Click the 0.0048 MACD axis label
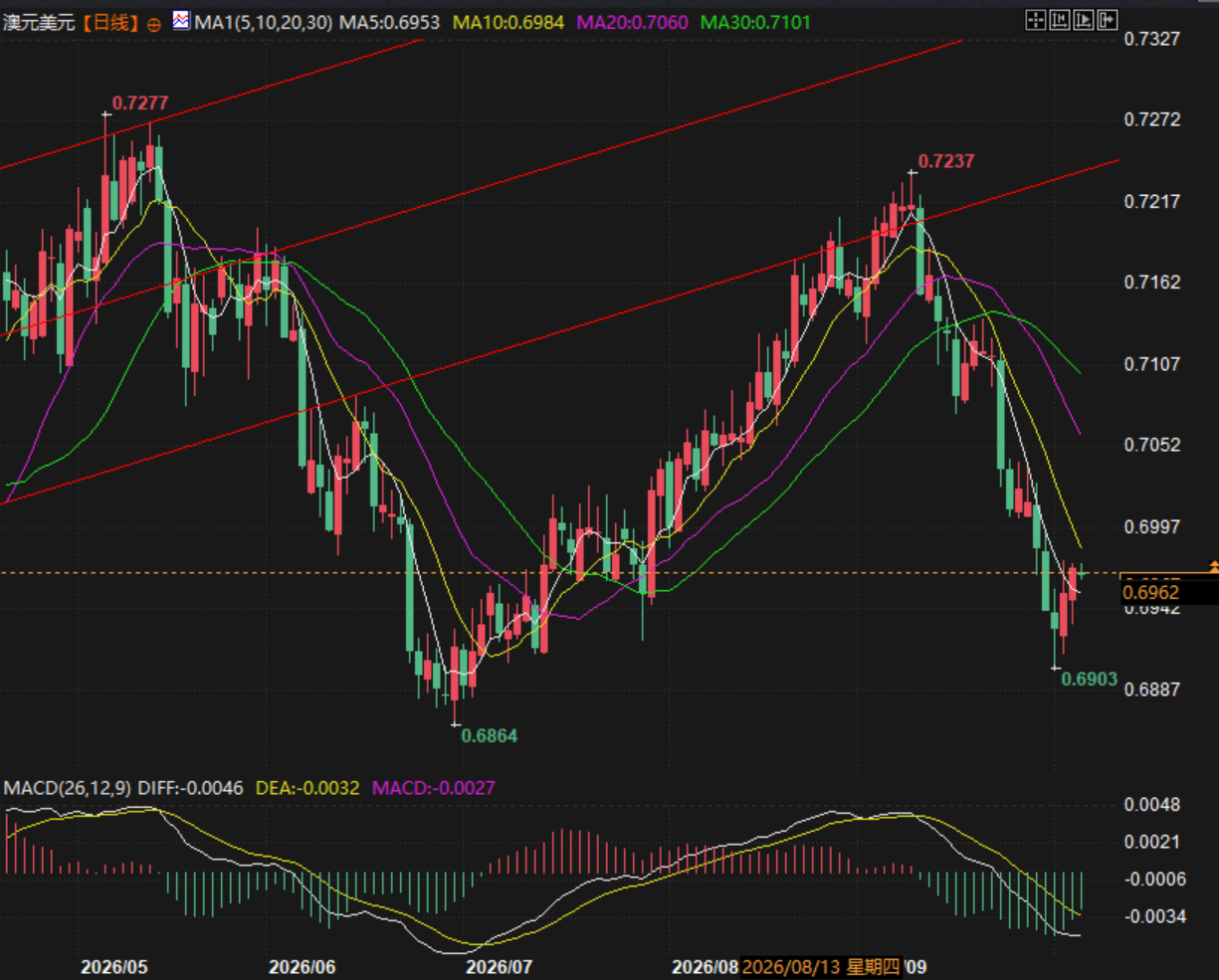The image size is (1219, 980). 1152,805
